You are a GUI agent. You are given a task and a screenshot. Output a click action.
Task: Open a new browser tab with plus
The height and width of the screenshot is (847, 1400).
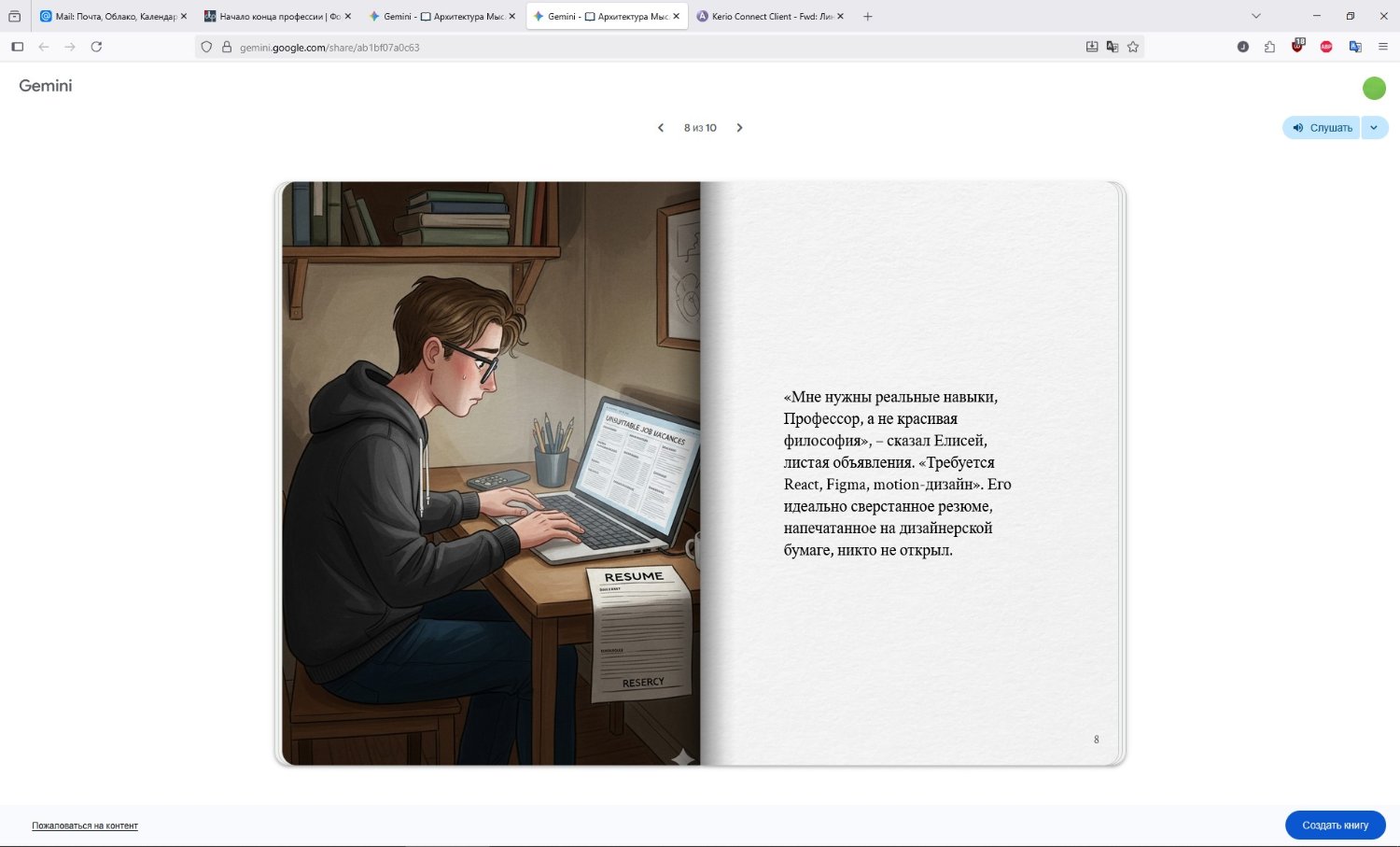[867, 16]
